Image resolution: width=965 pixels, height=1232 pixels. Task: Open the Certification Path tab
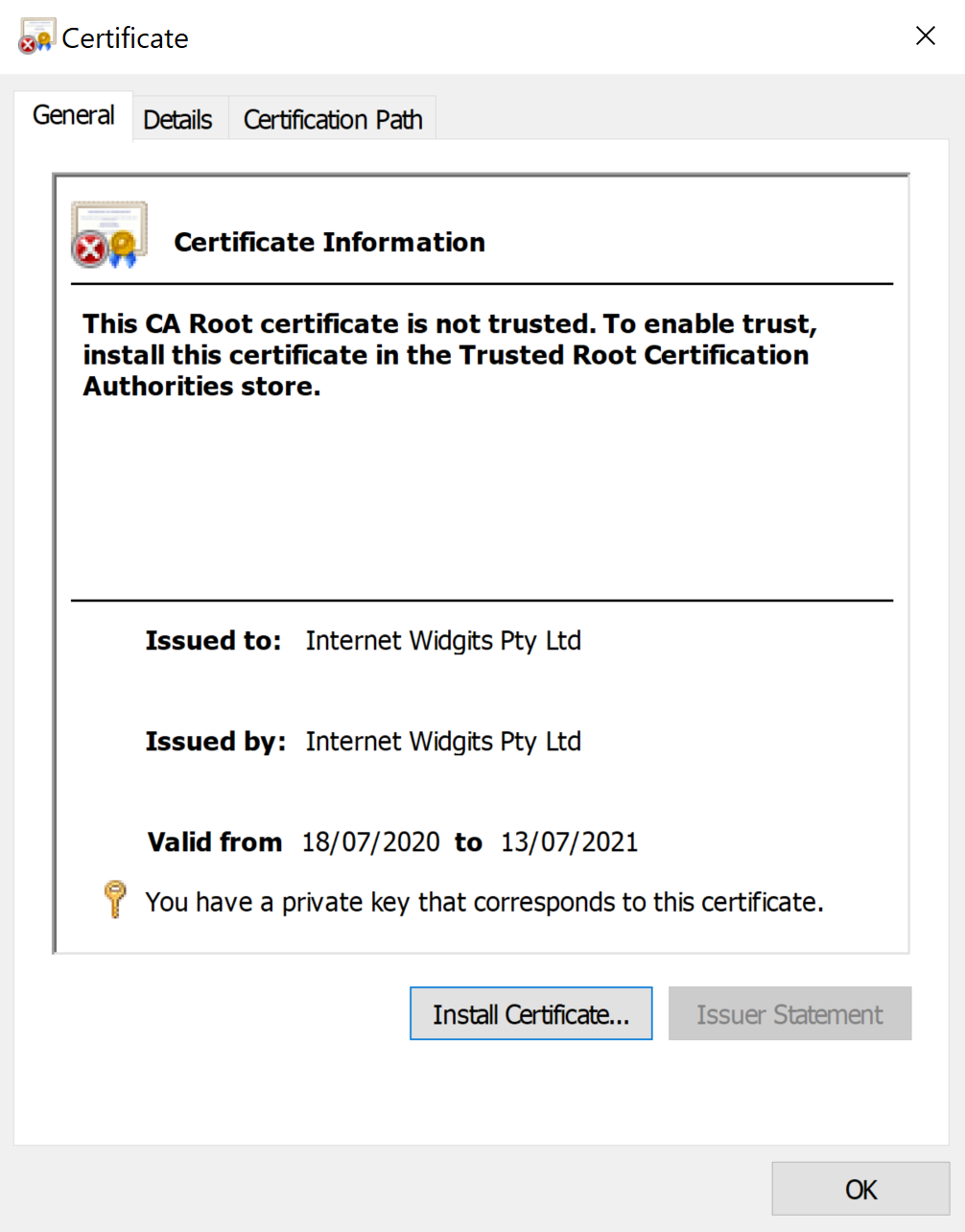pyautogui.click(x=332, y=118)
